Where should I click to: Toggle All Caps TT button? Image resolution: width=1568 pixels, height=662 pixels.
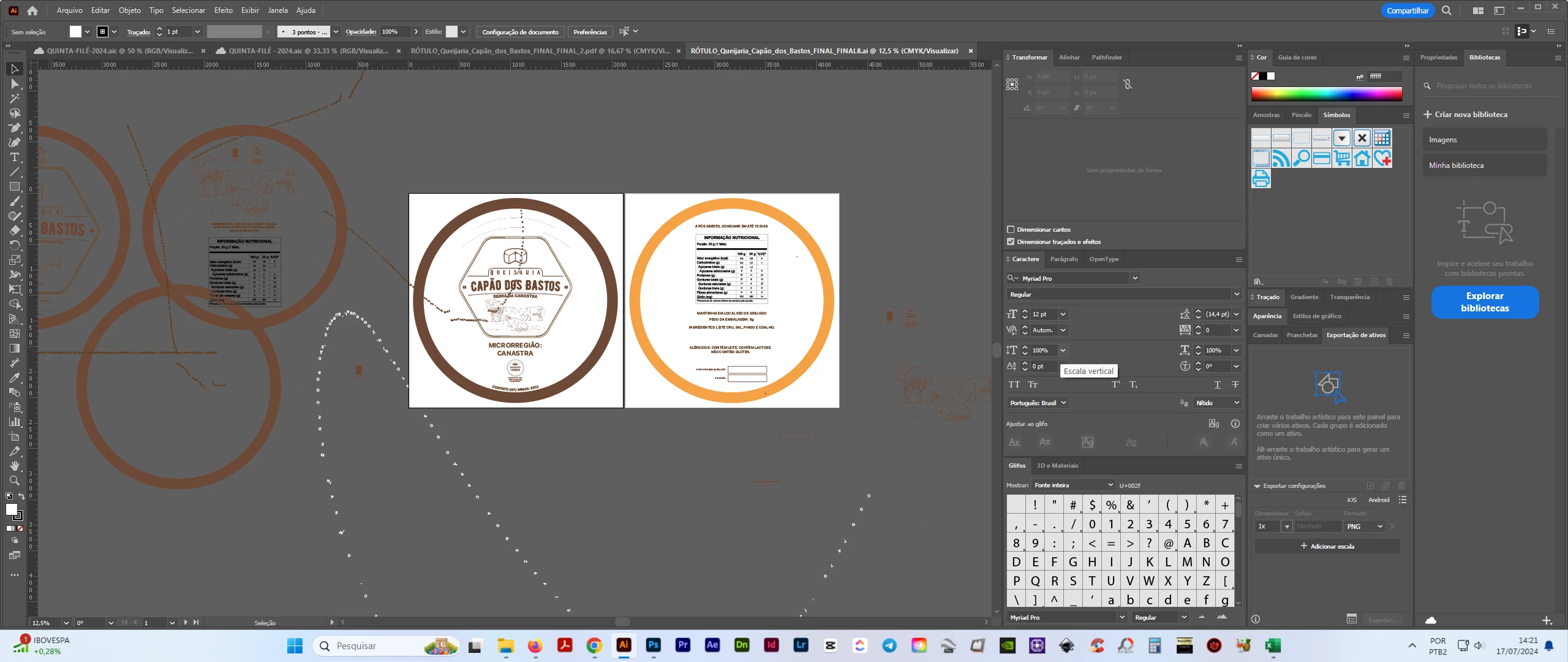tap(1014, 384)
